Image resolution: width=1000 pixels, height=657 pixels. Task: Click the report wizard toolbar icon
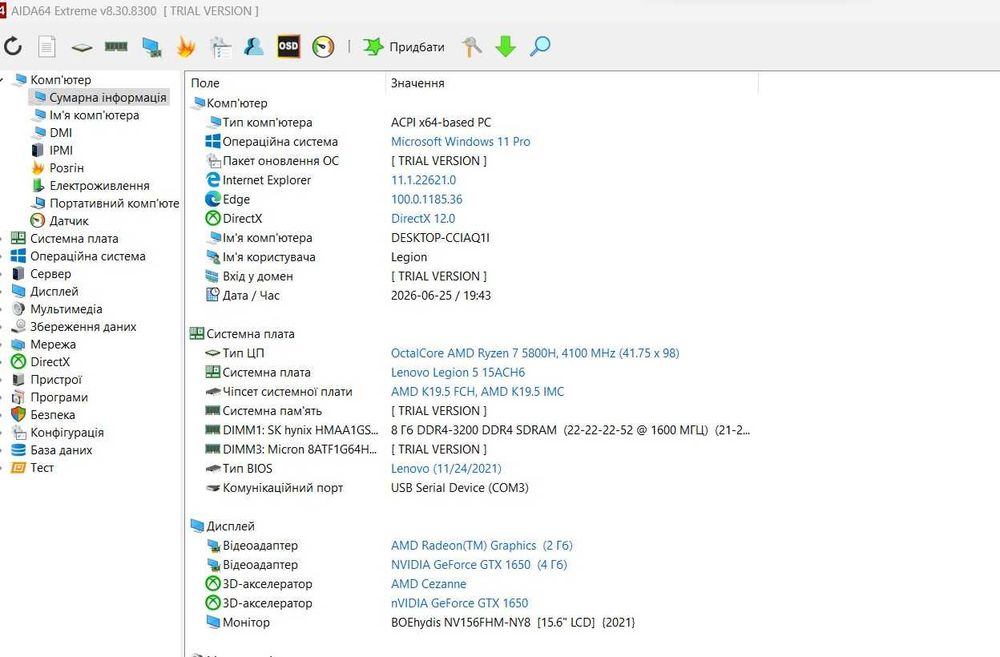(x=221, y=47)
